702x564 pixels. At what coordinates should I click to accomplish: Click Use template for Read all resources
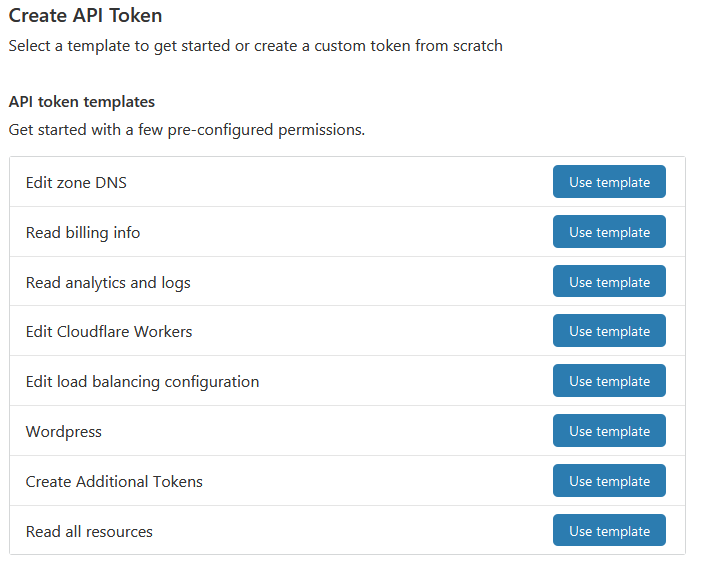[x=609, y=531]
